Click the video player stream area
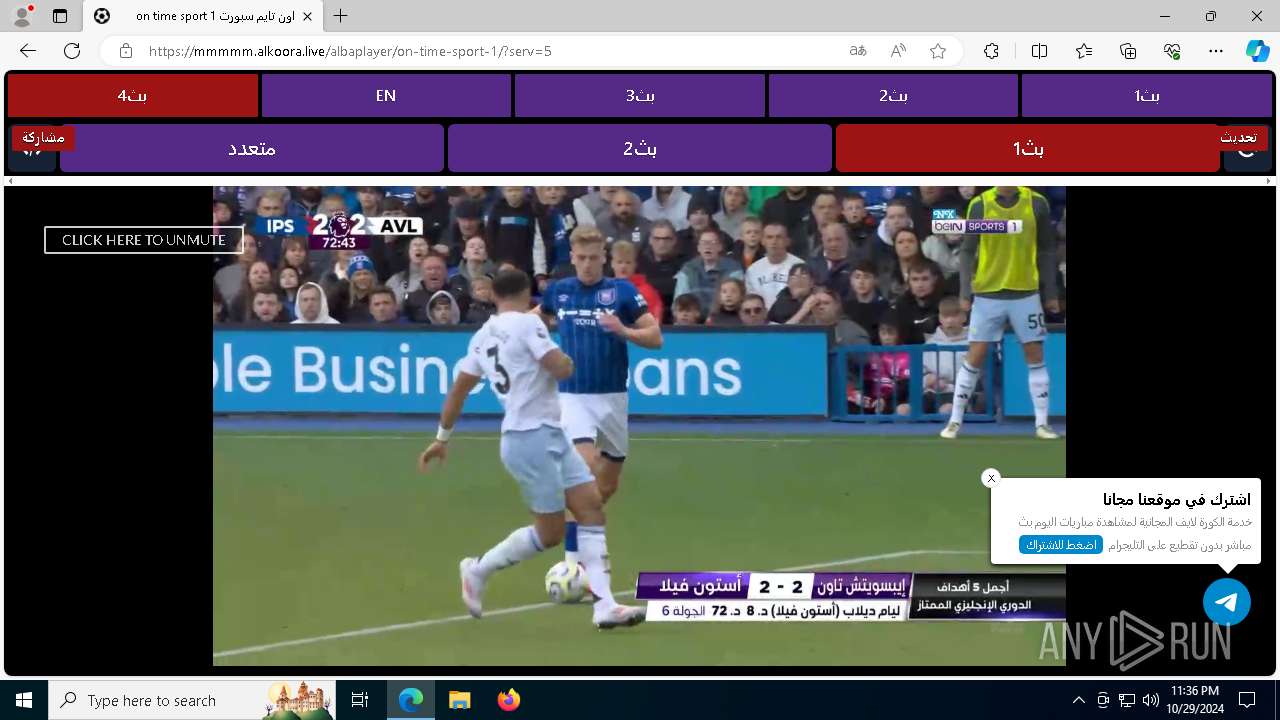 point(639,426)
